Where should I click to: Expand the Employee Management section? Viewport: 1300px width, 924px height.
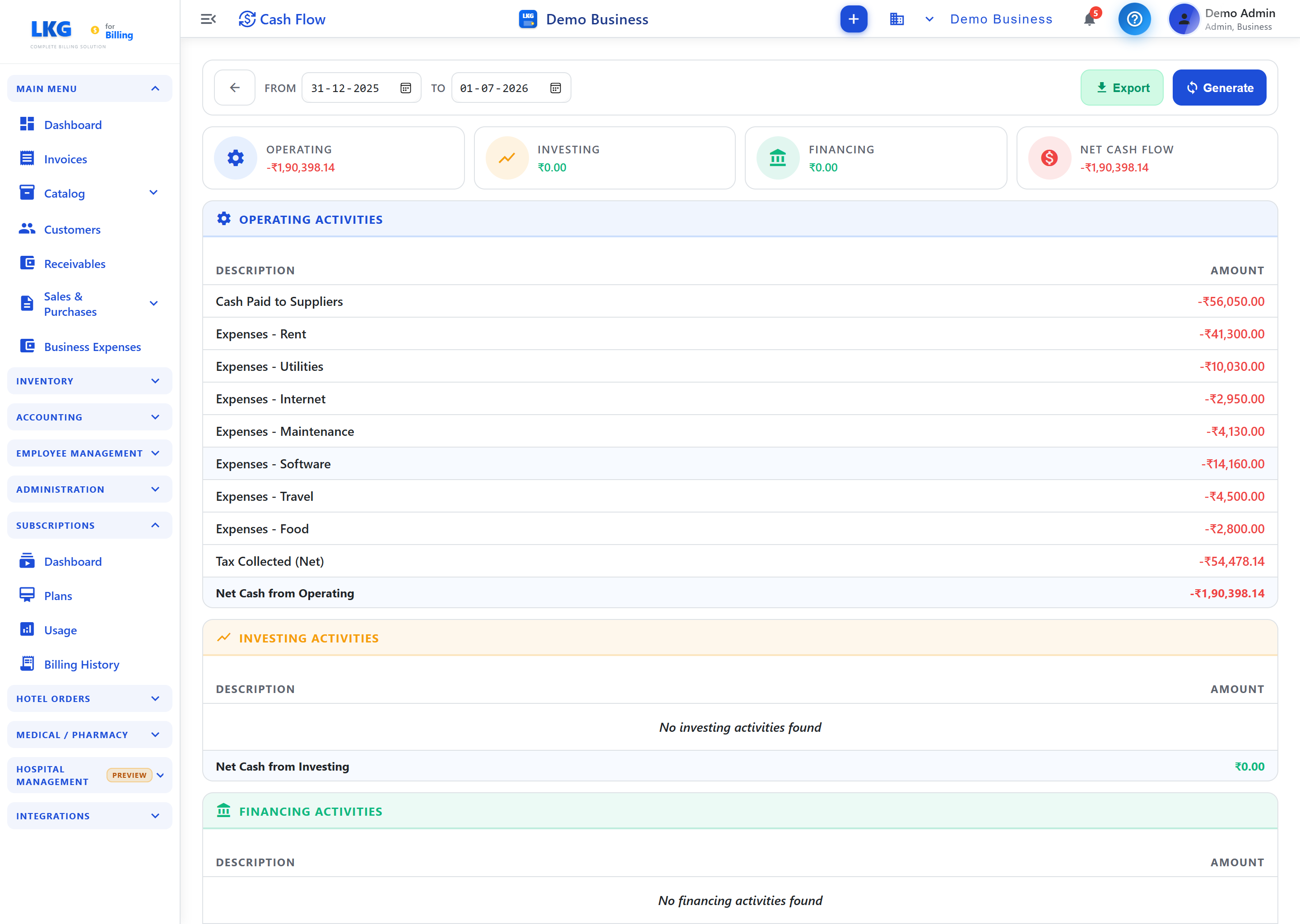coord(89,453)
